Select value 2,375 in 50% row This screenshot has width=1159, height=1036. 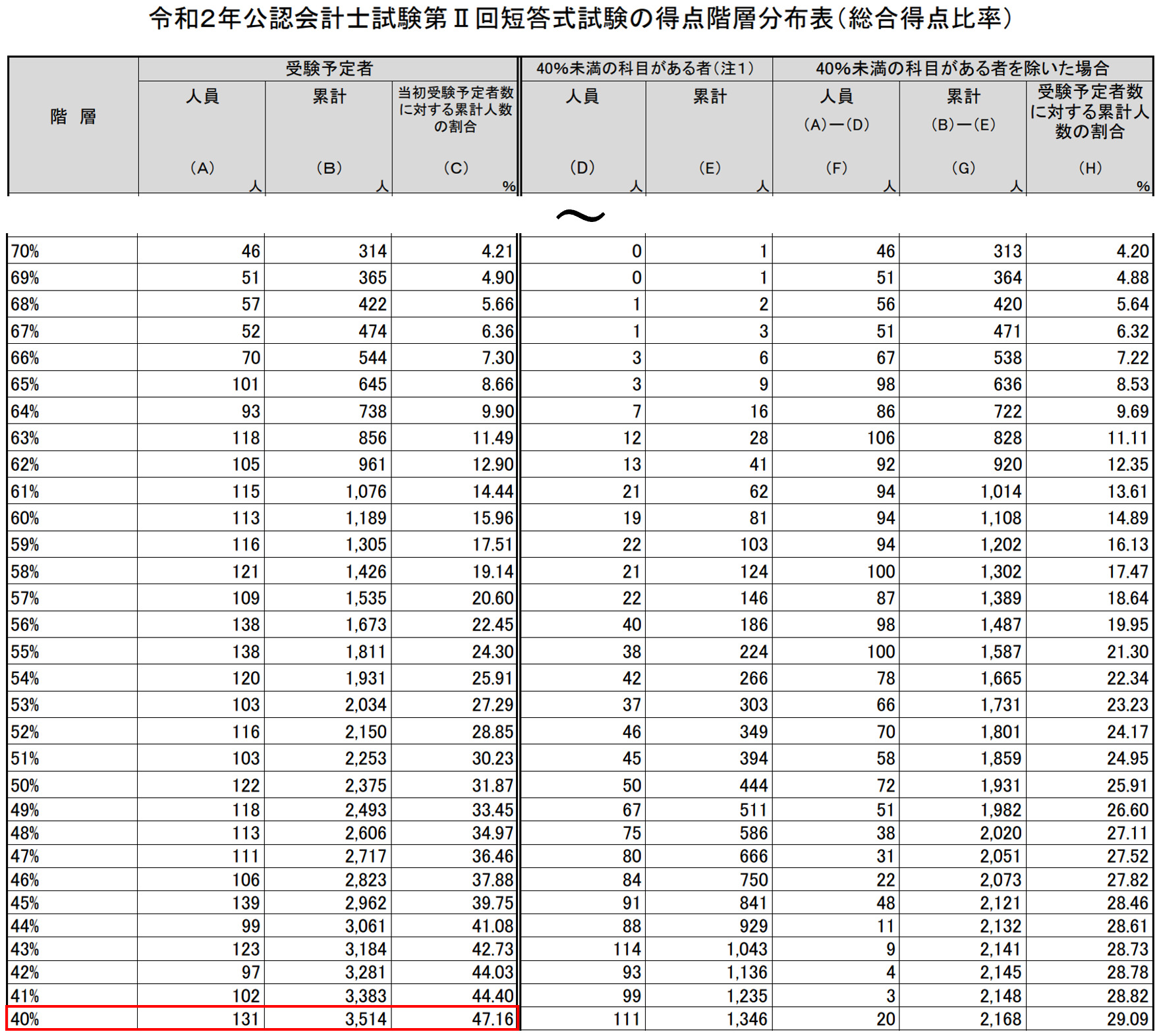point(366,786)
